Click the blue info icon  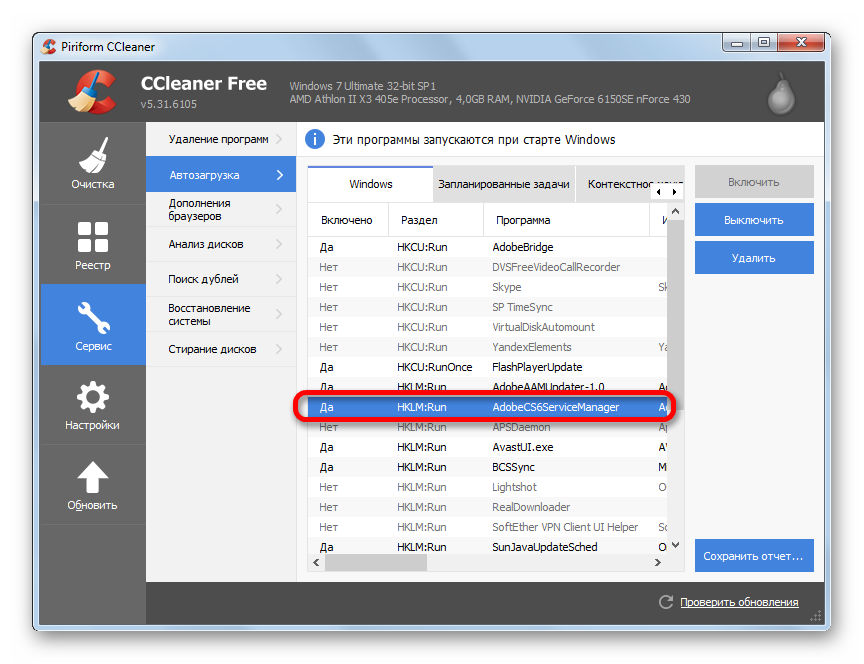[x=315, y=139]
